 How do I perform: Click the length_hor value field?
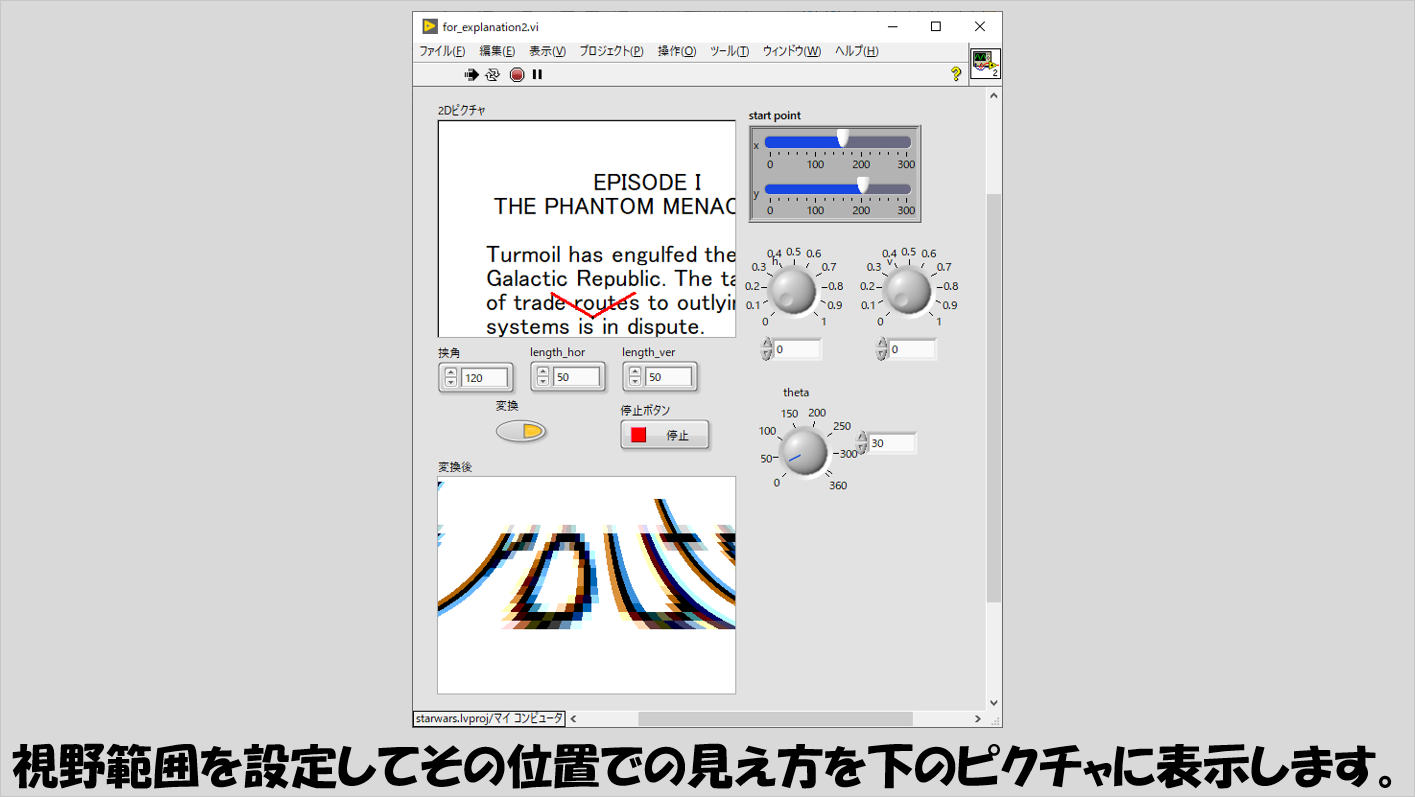577,377
